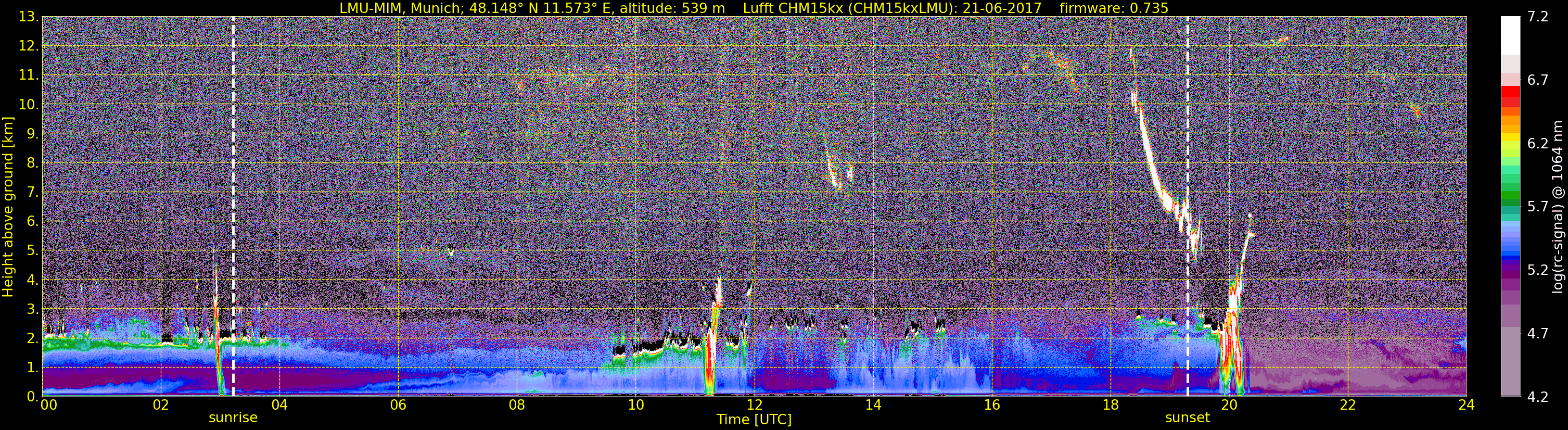Click the time axis tick label 04
Screen dimensions: 1568x430
(279, 405)
